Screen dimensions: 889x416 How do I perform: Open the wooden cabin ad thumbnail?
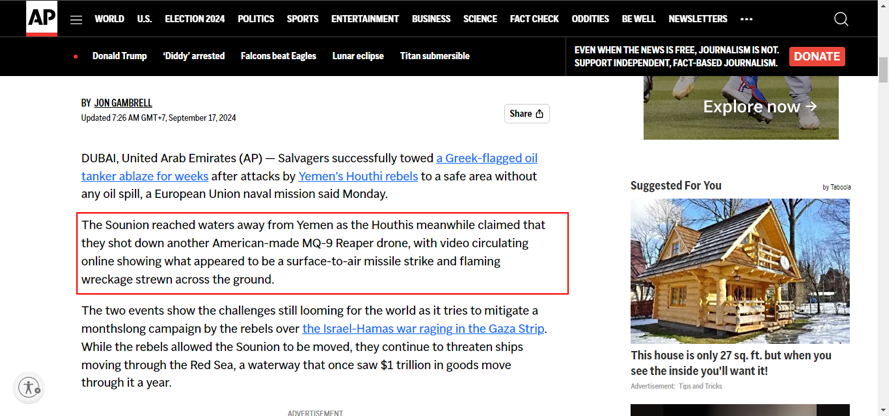coord(740,271)
